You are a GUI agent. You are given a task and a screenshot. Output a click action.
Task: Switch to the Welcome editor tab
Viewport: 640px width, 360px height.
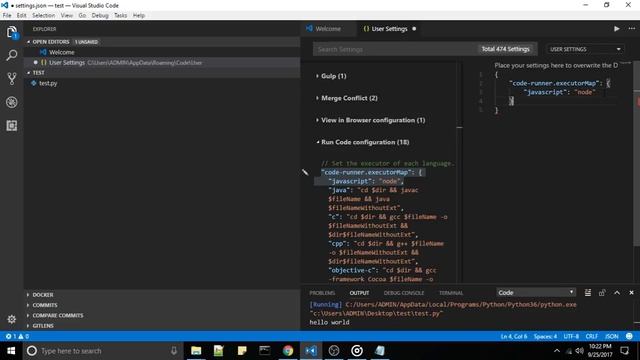point(328,29)
